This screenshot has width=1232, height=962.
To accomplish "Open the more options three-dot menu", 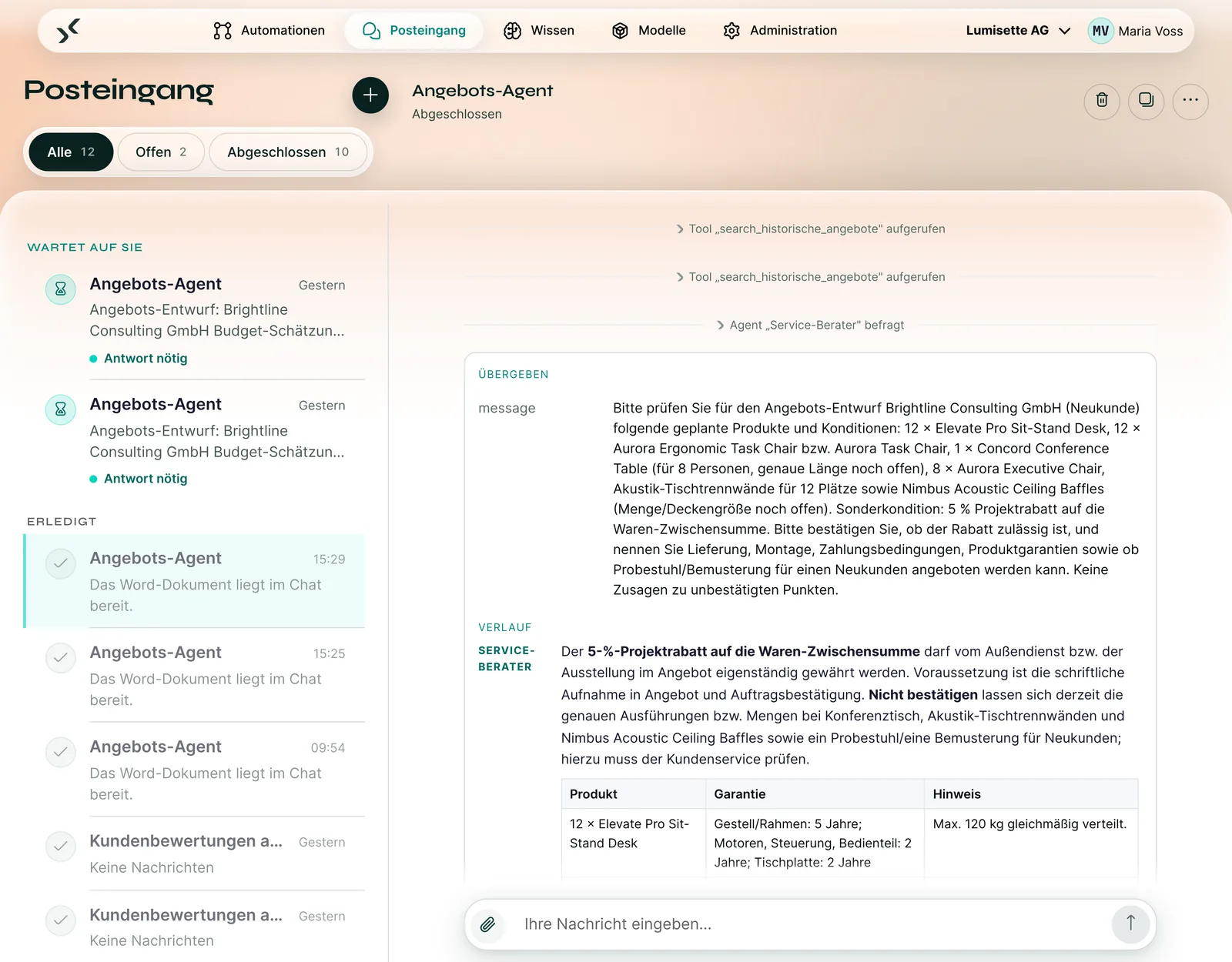I will tap(1190, 101).
